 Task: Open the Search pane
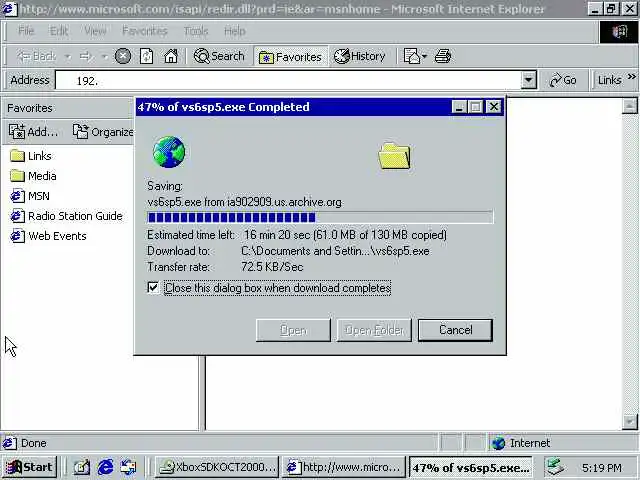coord(219,56)
